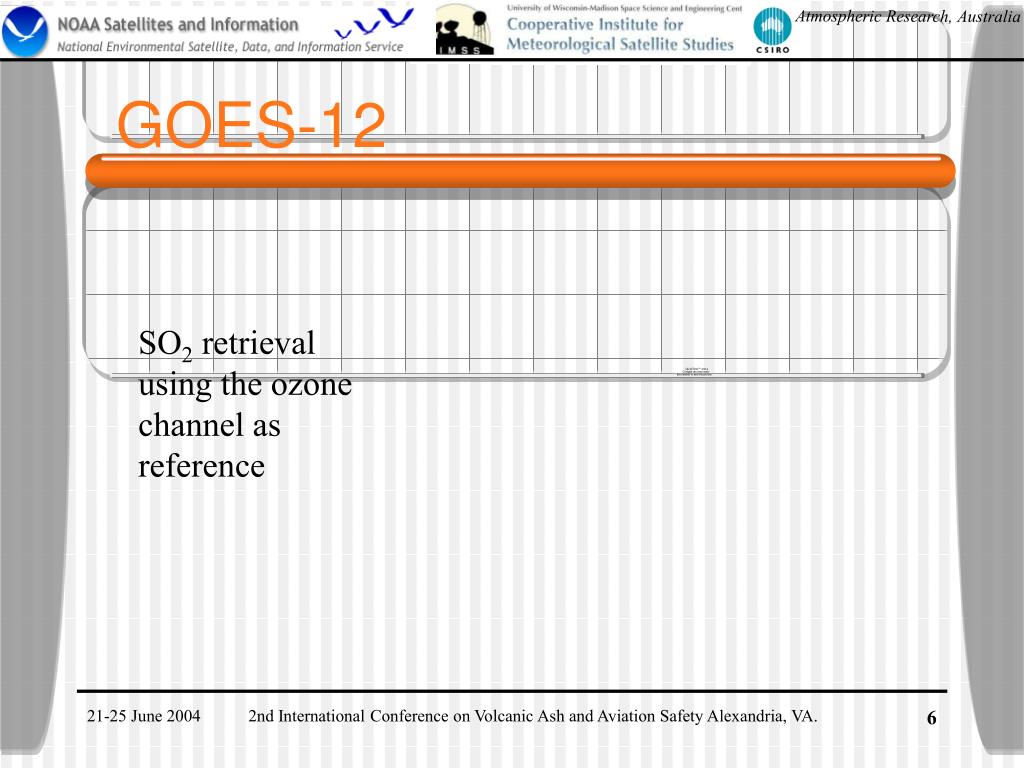Click the IMSS silhouette logo
Viewport: 1024px width, 768px height.
[x=464, y=30]
